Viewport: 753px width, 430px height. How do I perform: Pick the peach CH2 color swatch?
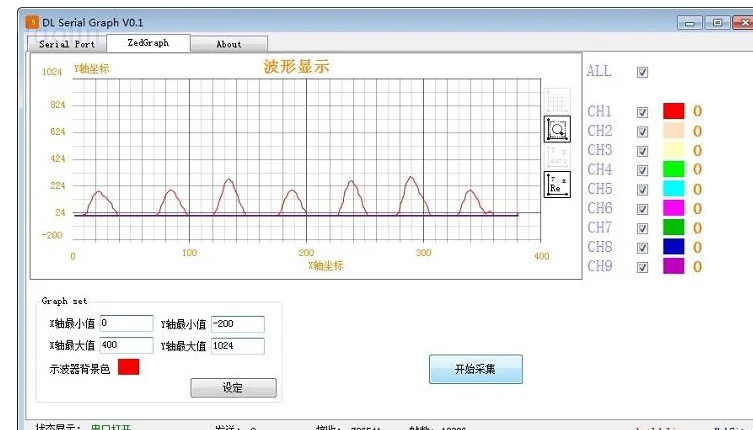point(673,131)
